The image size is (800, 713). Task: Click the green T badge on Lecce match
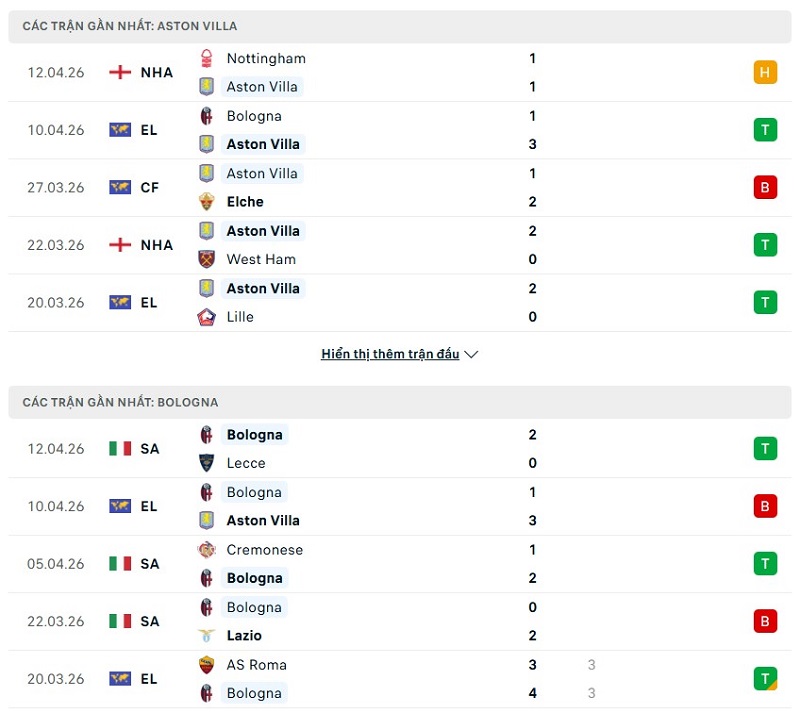point(765,448)
